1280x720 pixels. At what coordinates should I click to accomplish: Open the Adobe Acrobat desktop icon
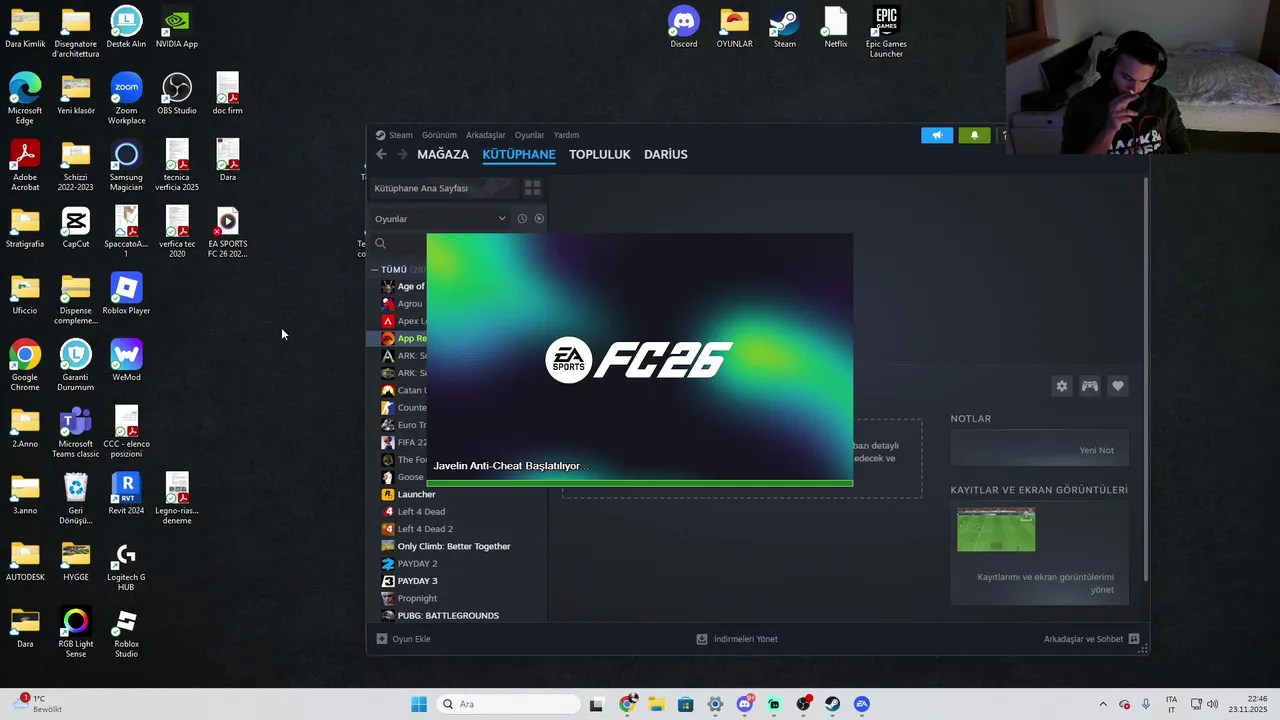(x=25, y=166)
